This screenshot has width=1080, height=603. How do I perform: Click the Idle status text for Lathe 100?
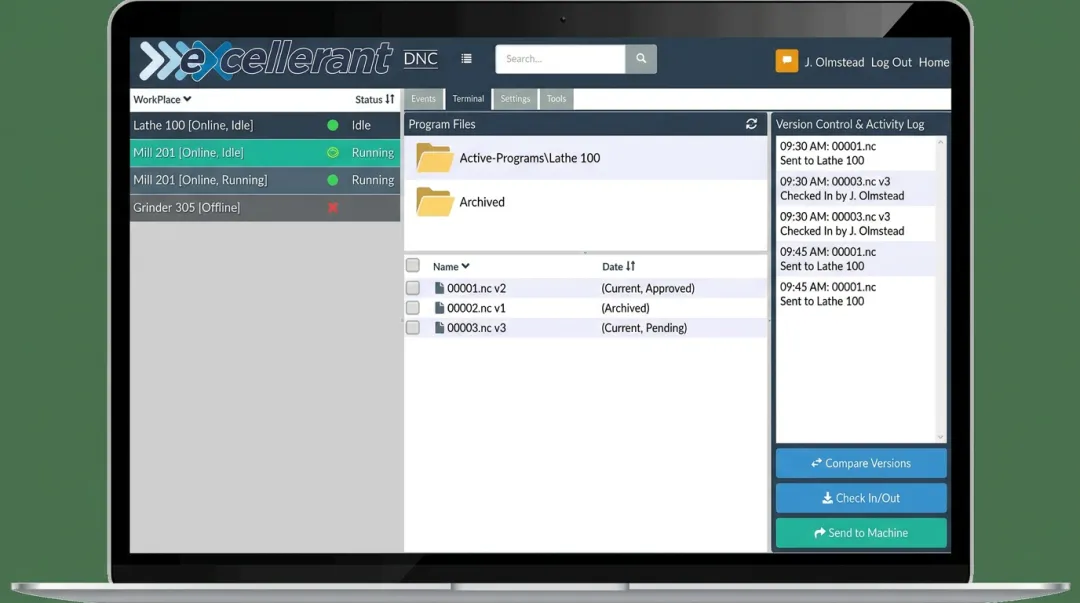(361, 125)
